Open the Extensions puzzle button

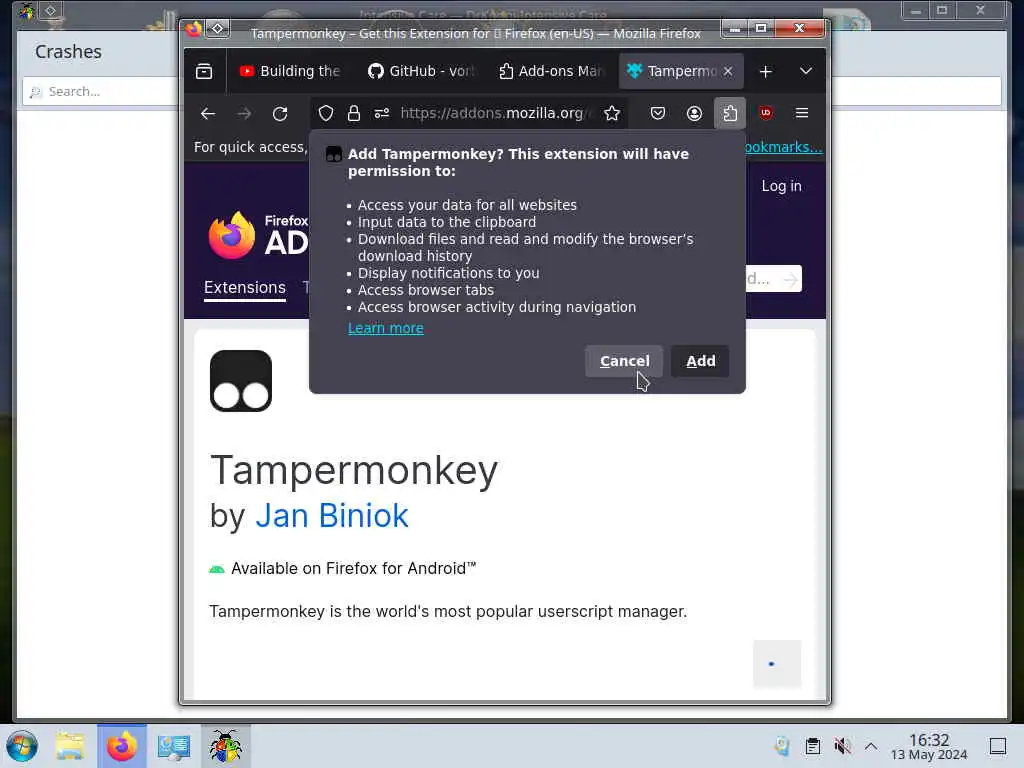pyautogui.click(x=730, y=114)
